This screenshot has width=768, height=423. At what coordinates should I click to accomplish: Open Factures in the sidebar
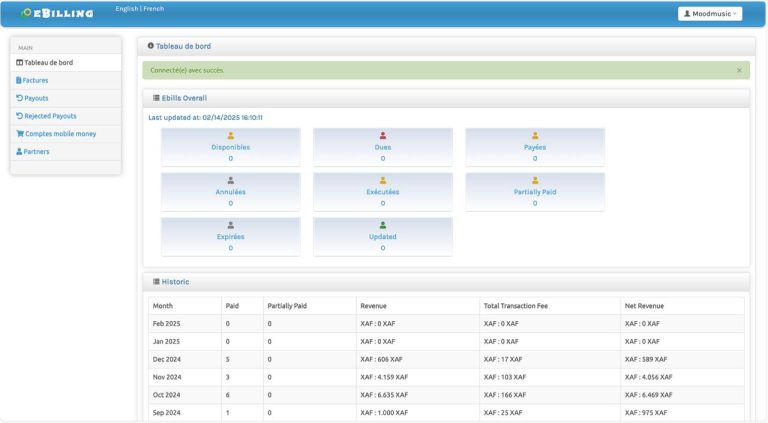pos(35,80)
